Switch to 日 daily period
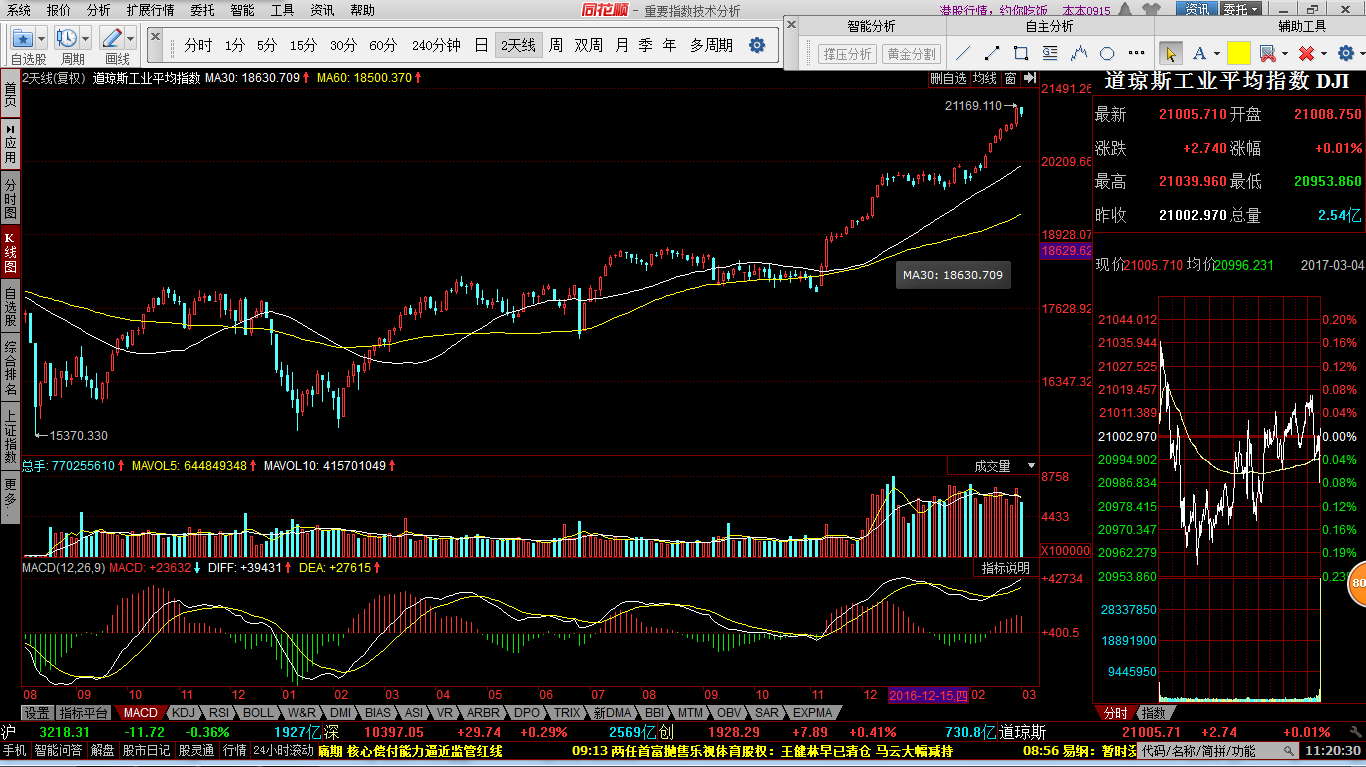 [x=481, y=45]
